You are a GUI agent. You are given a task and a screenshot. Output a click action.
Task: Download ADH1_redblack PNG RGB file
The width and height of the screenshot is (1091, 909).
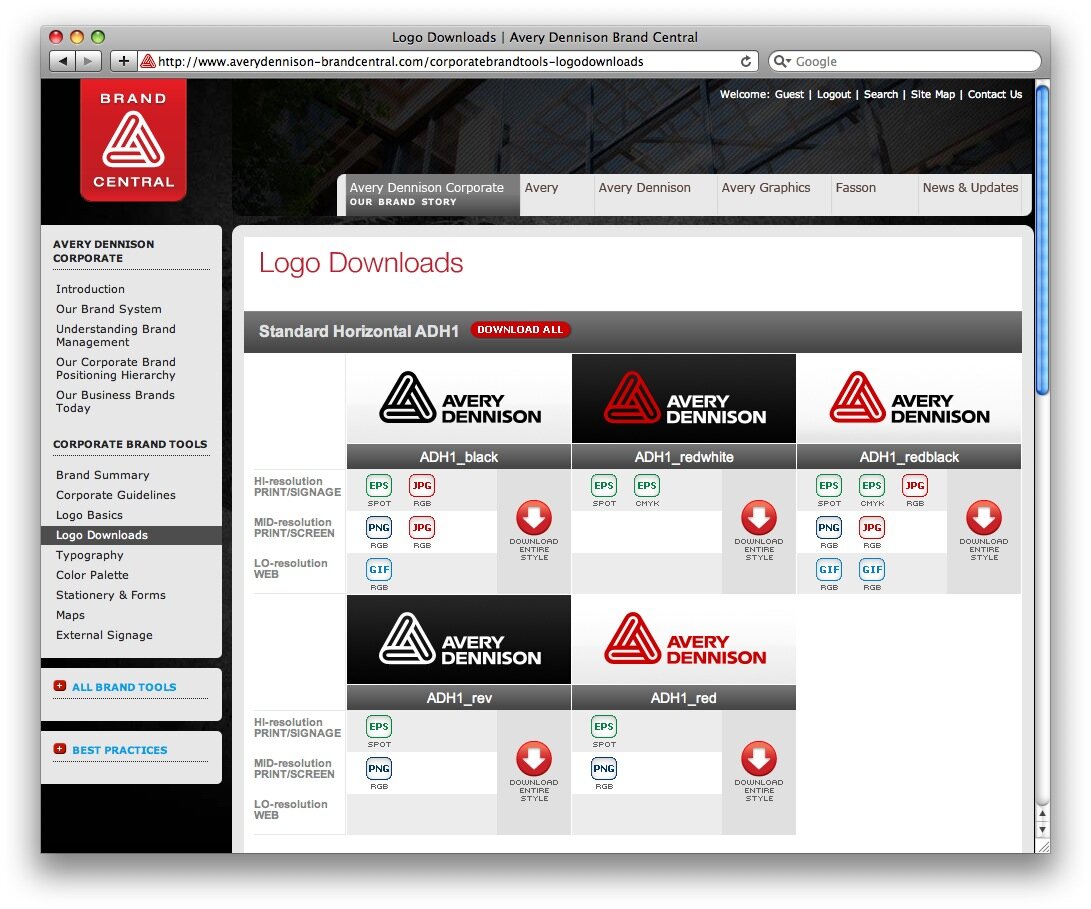click(x=829, y=528)
